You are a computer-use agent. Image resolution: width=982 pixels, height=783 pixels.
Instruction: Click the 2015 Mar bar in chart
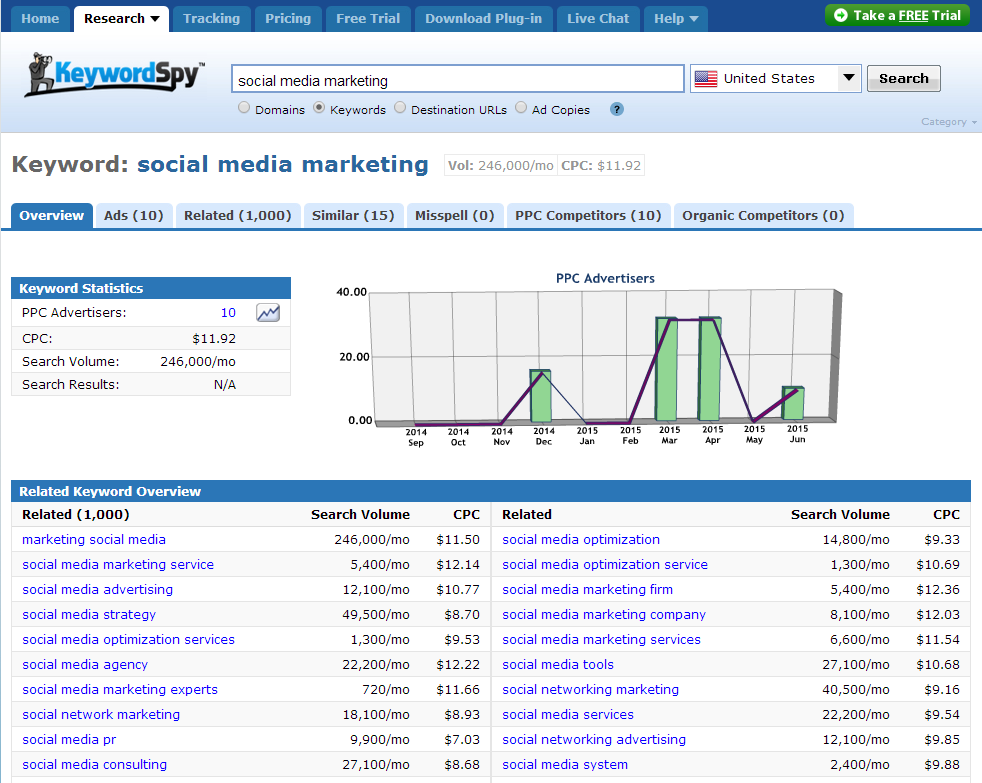[666, 369]
